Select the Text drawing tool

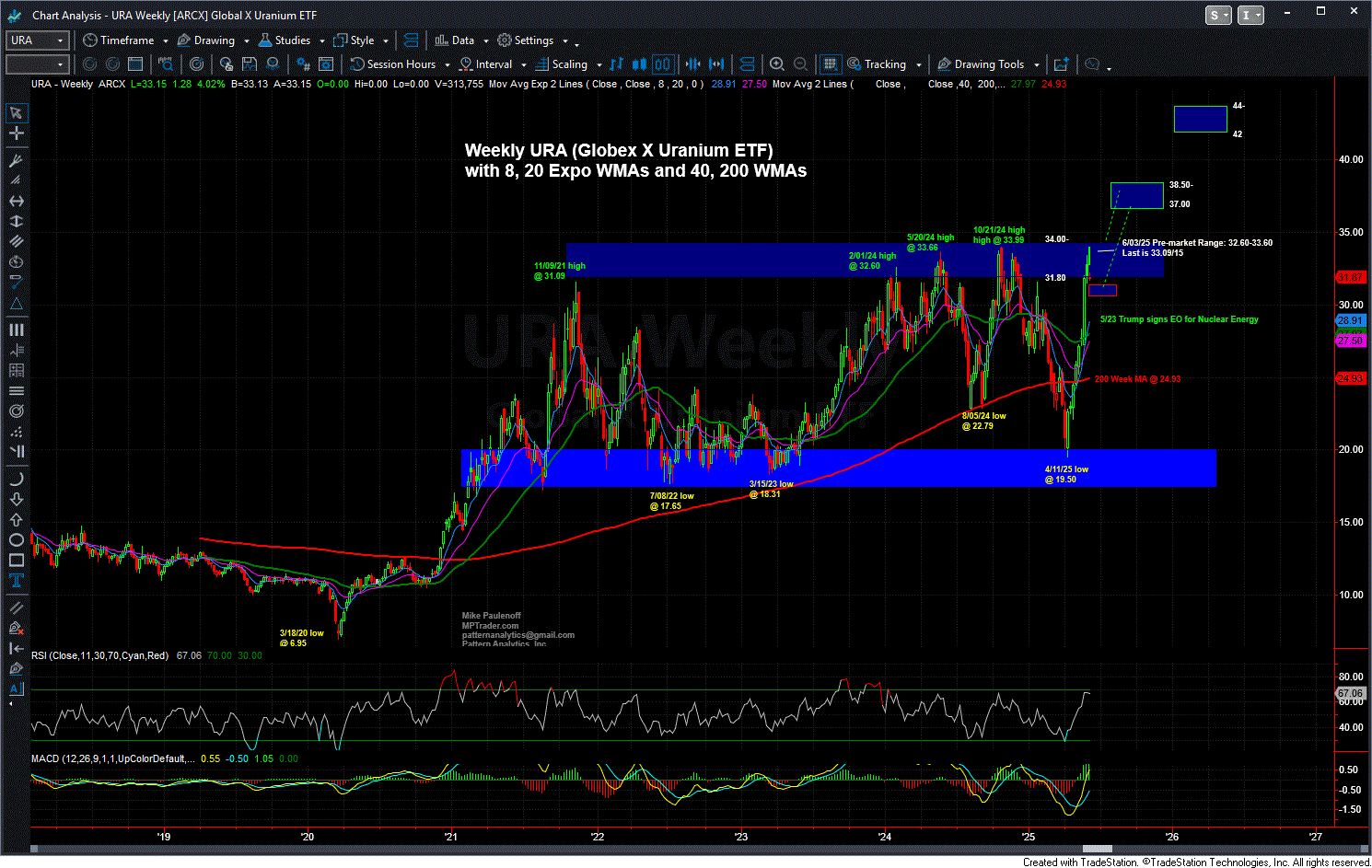tap(16, 580)
